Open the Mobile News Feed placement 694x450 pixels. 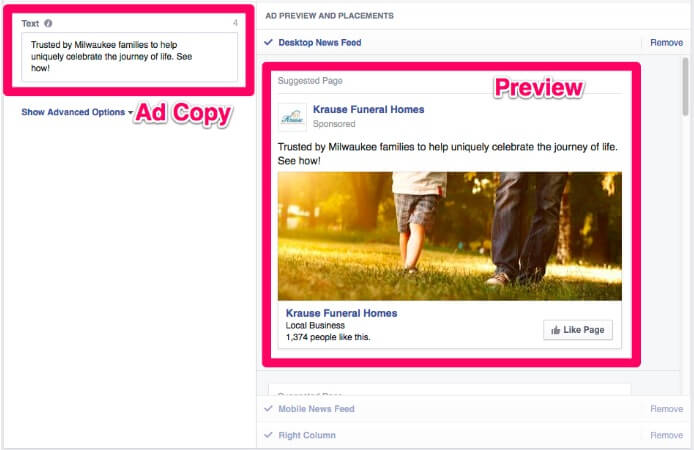316,409
